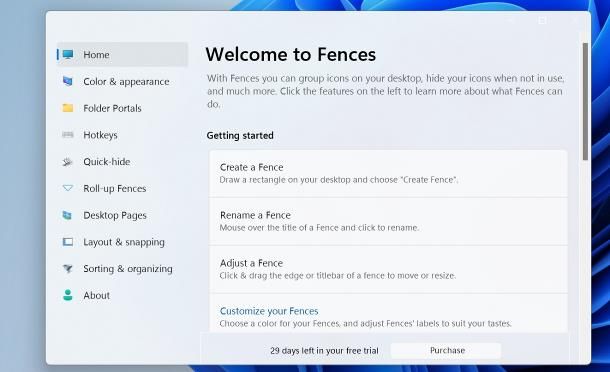Screen dimensions: 610x372
Task: Click the Desktop Pages icon
Action: pyautogui.click(x=67, y=215)
